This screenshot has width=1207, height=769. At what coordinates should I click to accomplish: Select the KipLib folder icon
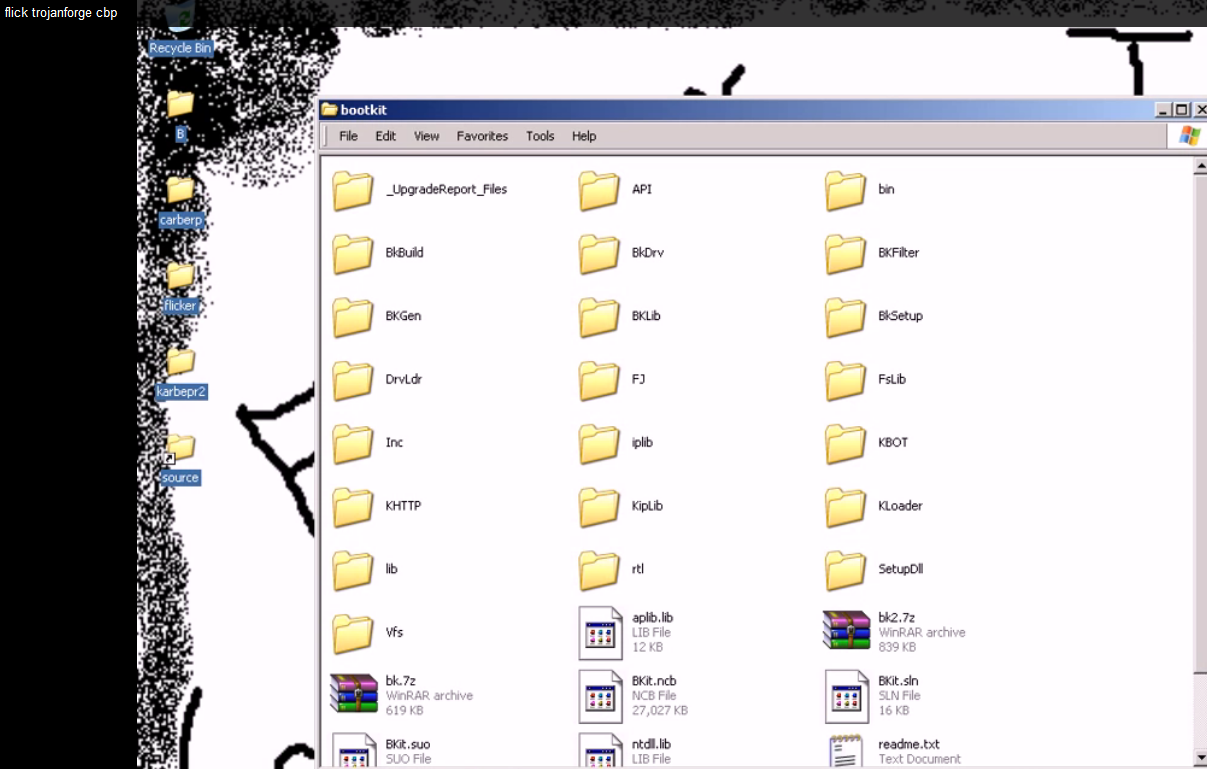(599, 506)
